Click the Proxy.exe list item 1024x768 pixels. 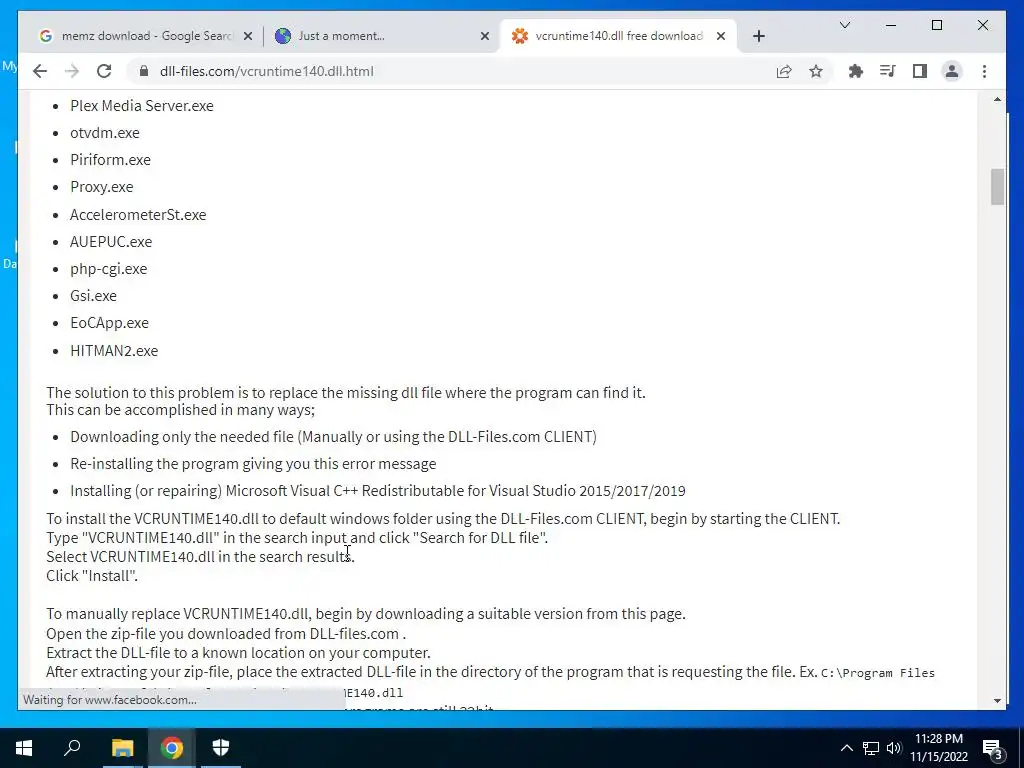pos(101,187)
